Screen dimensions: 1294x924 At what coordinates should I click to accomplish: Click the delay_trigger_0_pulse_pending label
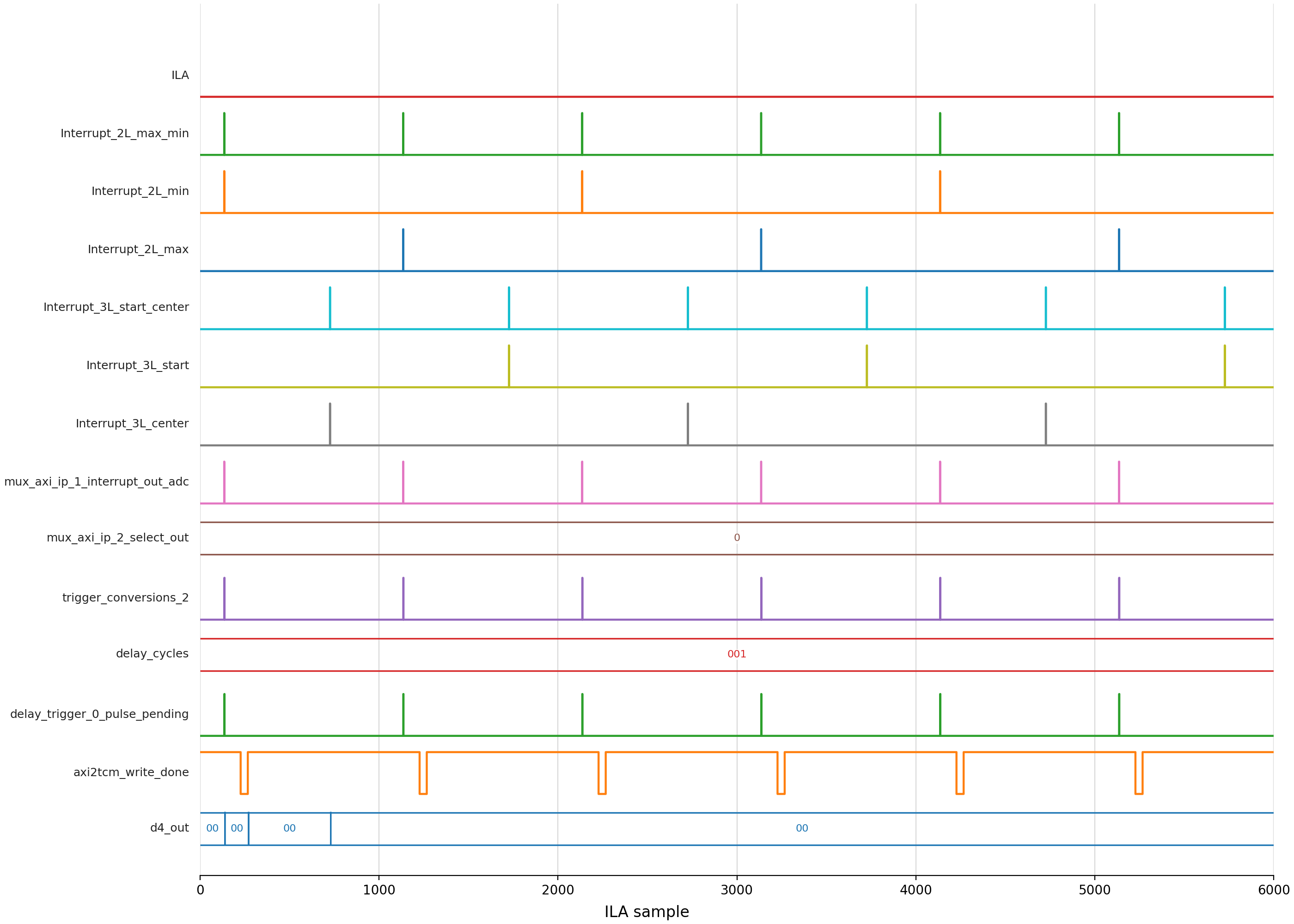point(99,714)
